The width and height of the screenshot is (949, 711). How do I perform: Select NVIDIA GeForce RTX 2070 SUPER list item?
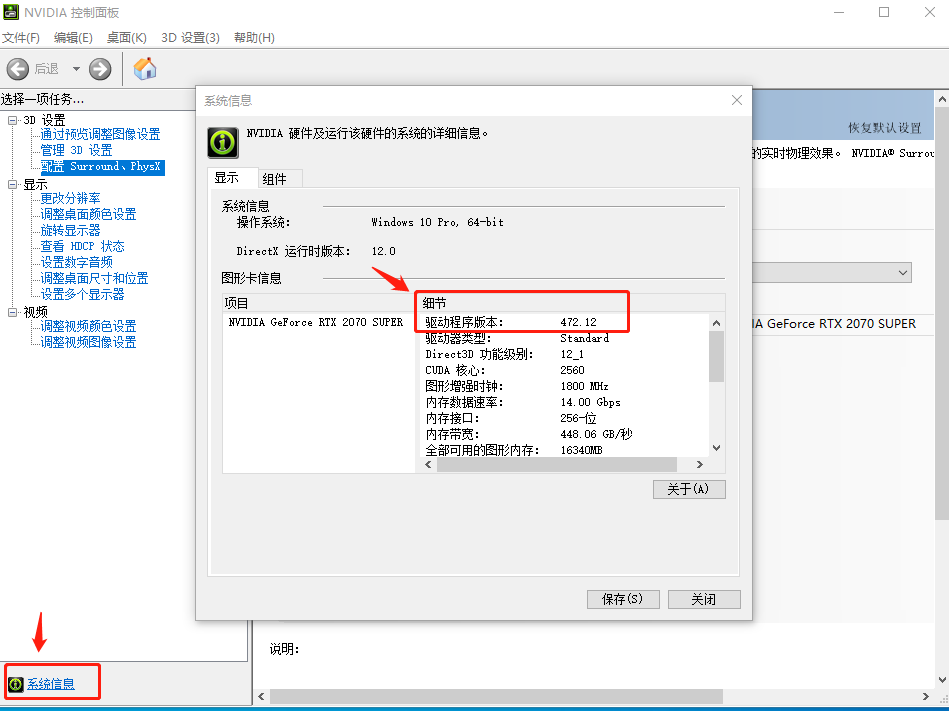click(x=316, y=322)
